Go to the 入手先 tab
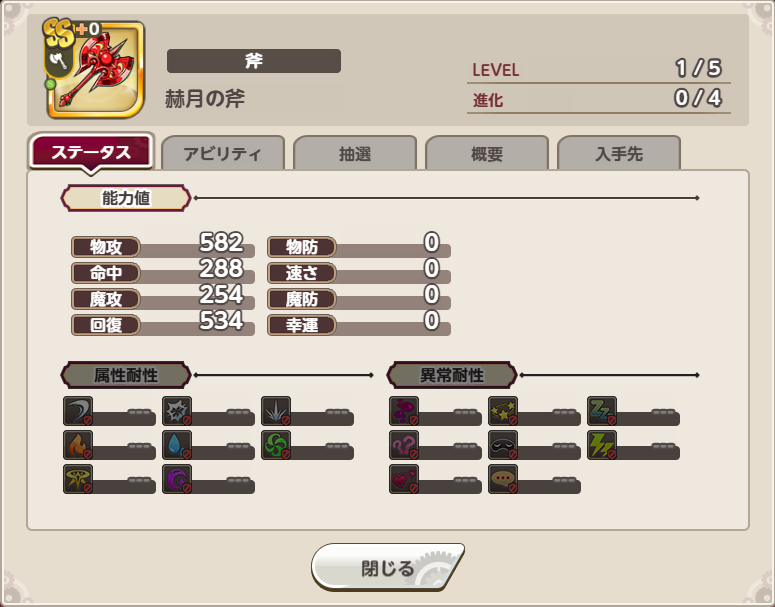Screen dimensions: 775x607 (619, 153)
